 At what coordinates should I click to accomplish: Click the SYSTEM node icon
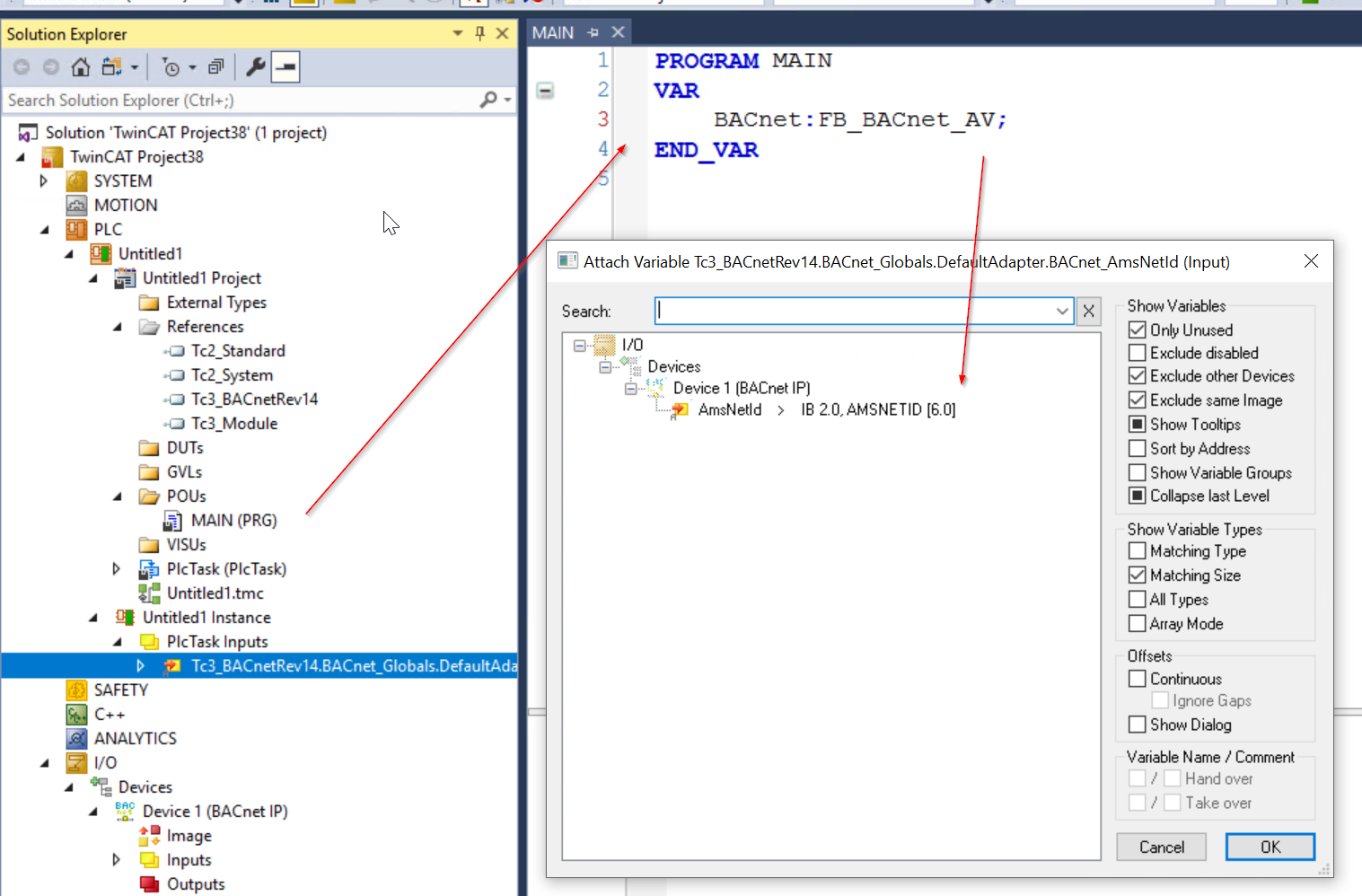point(76,180)
